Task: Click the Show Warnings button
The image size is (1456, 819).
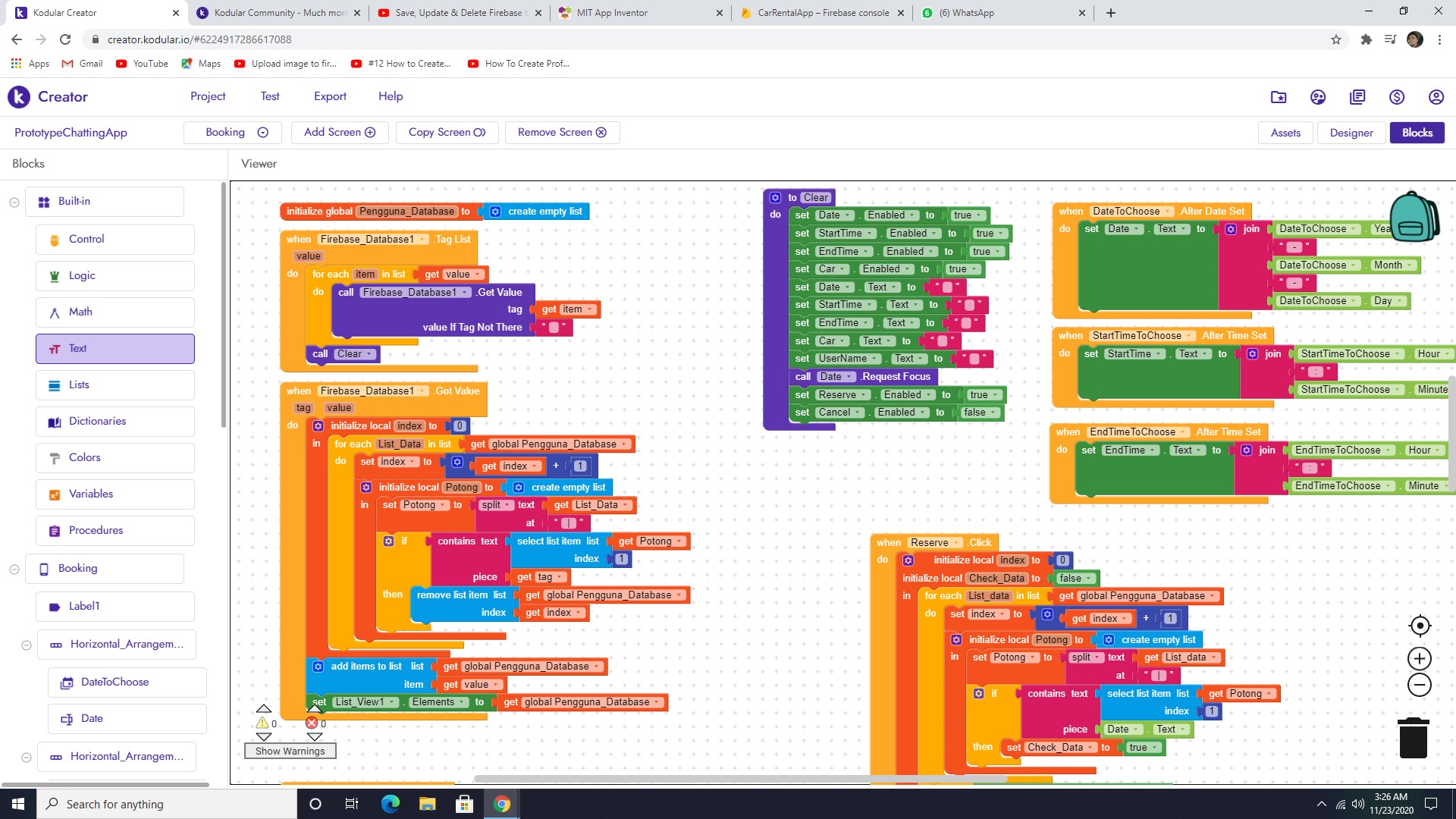Action: (290, 752)
